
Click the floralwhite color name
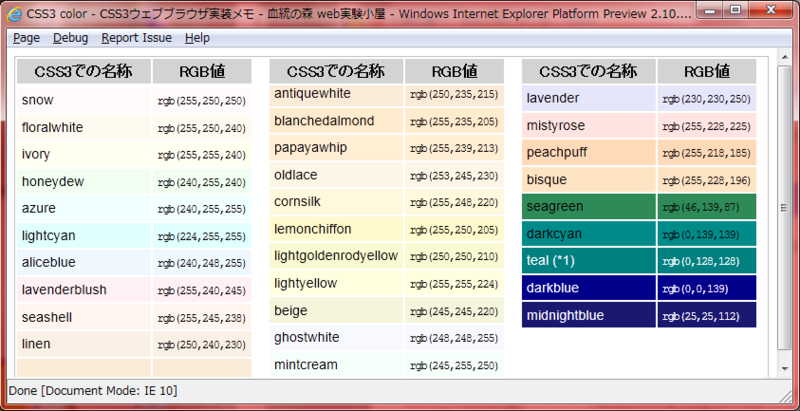click(x=52, y=127)
